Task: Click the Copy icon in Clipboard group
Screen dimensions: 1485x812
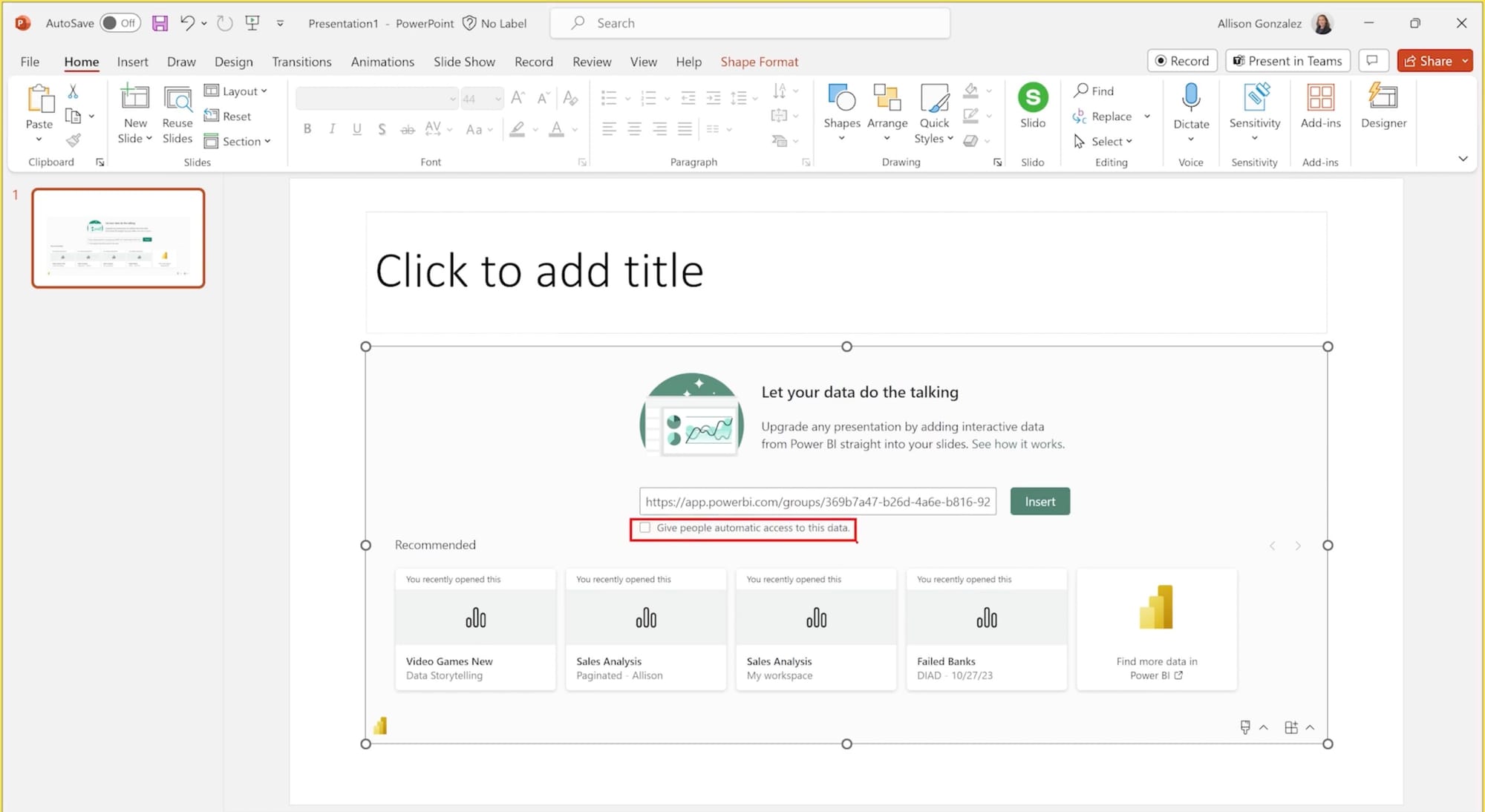Action: [73, 116]
